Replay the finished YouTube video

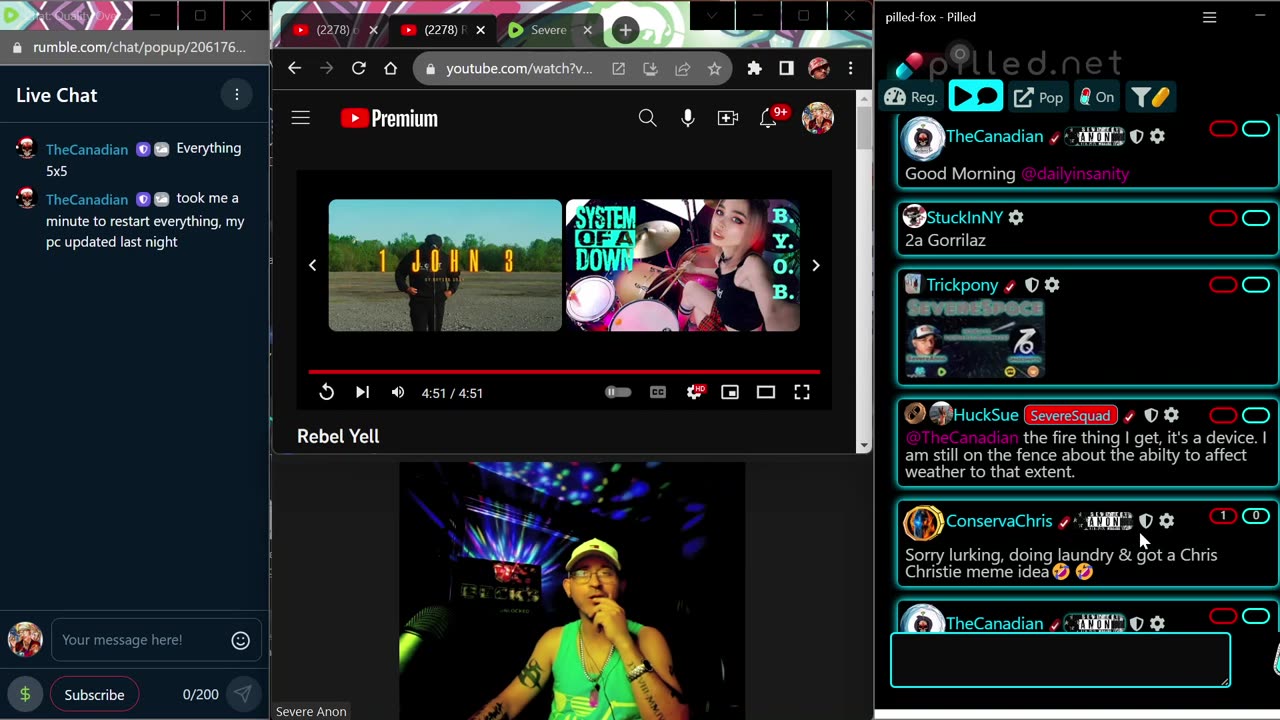click(x=327, y=393)
